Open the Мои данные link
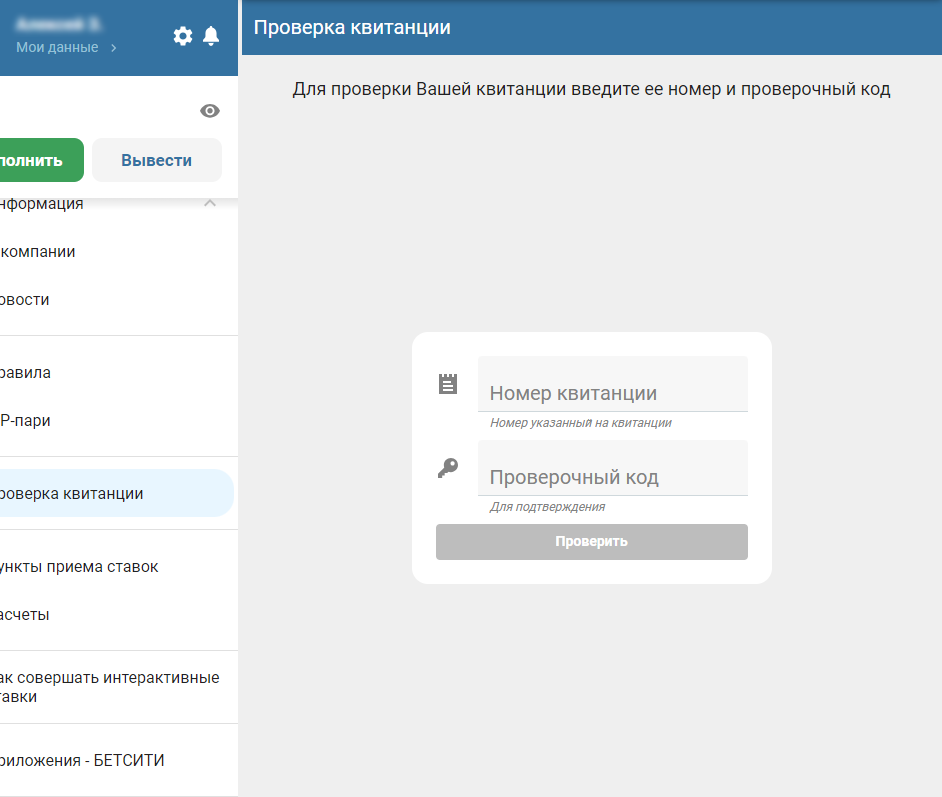The width and height of the screenshot is (942, 797). 57,47
